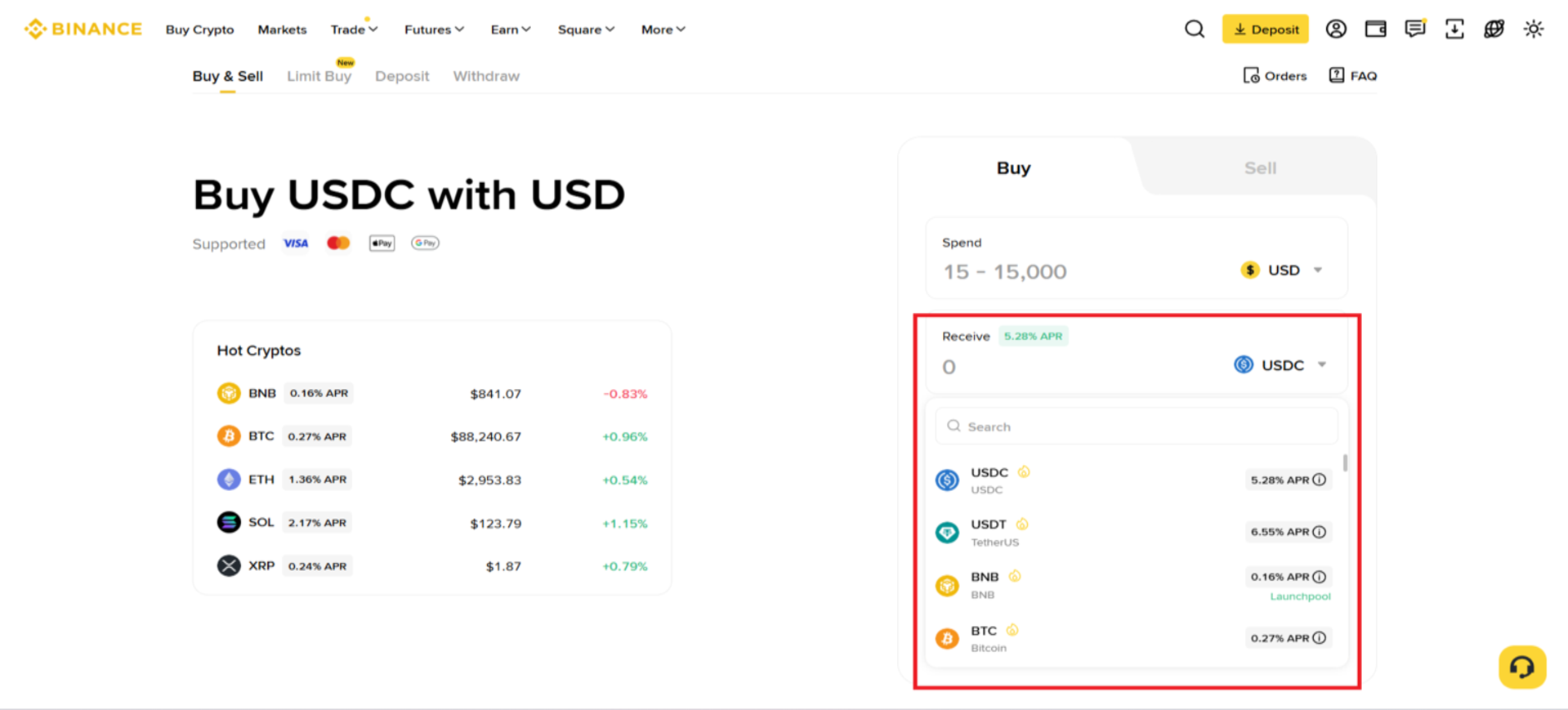Open the USD spend currency dropdown
This screenshot has width=1568, height=710.
tap(1281, 270)
